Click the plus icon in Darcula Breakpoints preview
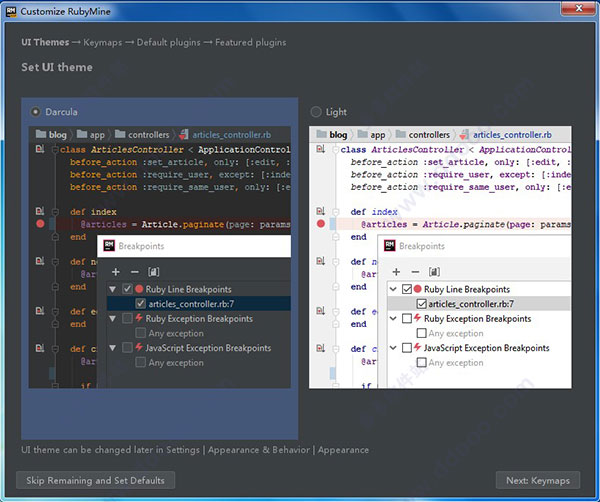600x502 pixels. (116, 272)
